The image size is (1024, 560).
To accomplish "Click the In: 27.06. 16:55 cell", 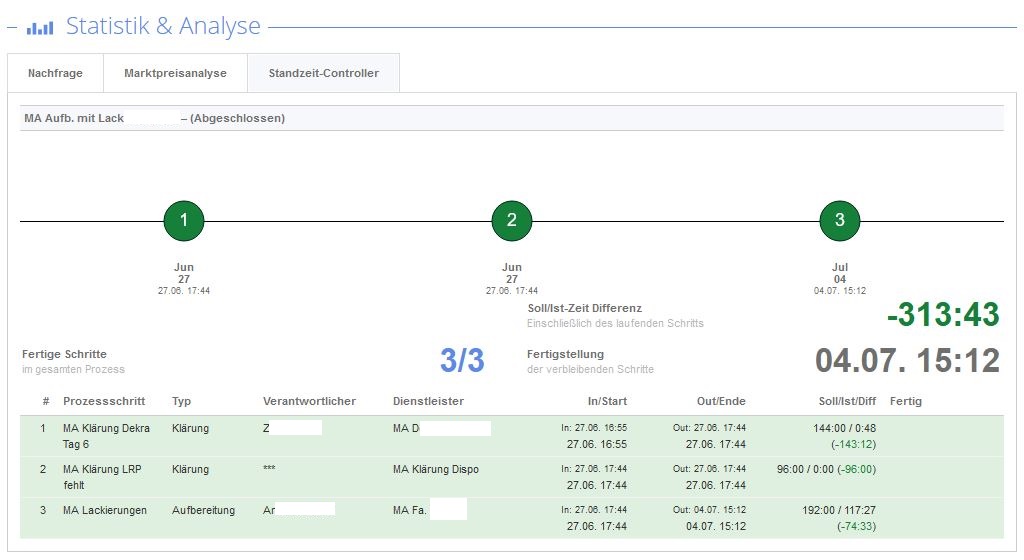I will click(x=594, y=428).
